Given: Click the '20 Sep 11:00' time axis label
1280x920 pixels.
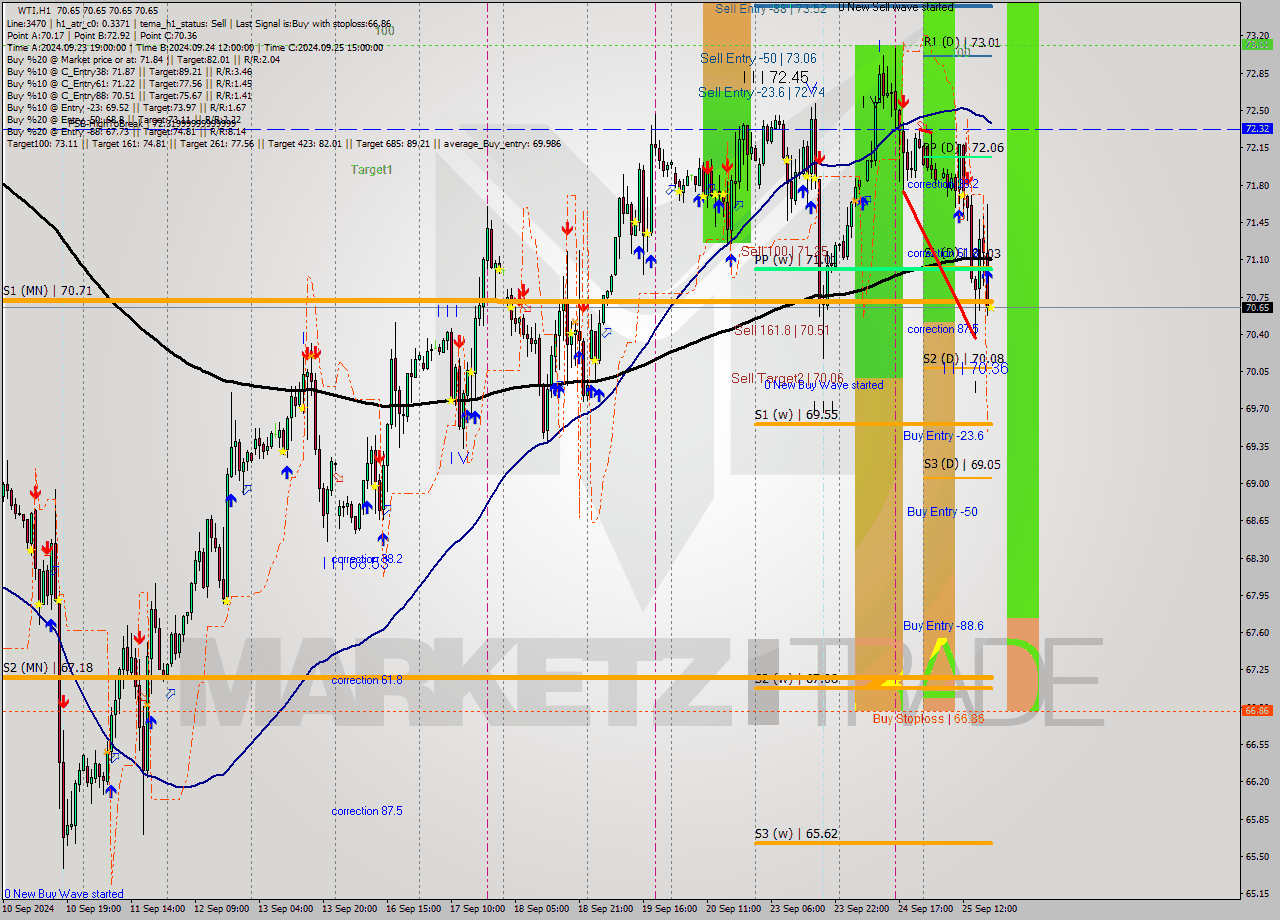Looking at the screenshot, I should coord(735,909).
